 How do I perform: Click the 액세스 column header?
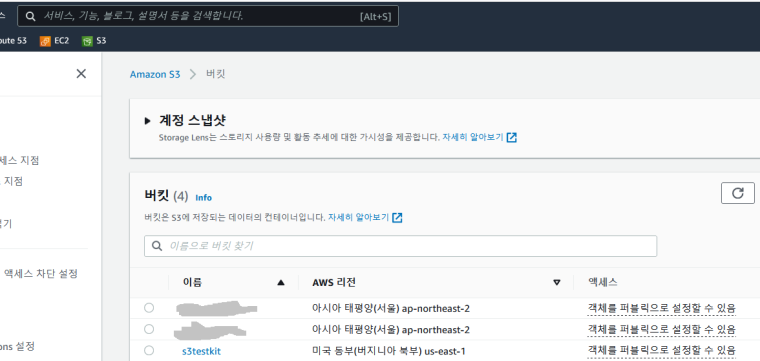tap(602, 283)
